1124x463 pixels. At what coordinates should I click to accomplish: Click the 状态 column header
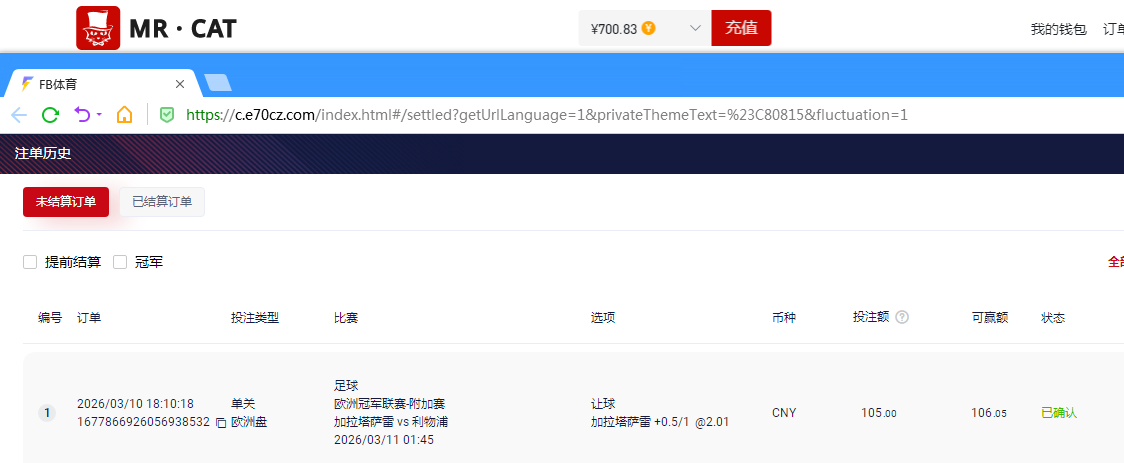(x=1053, y=318)
